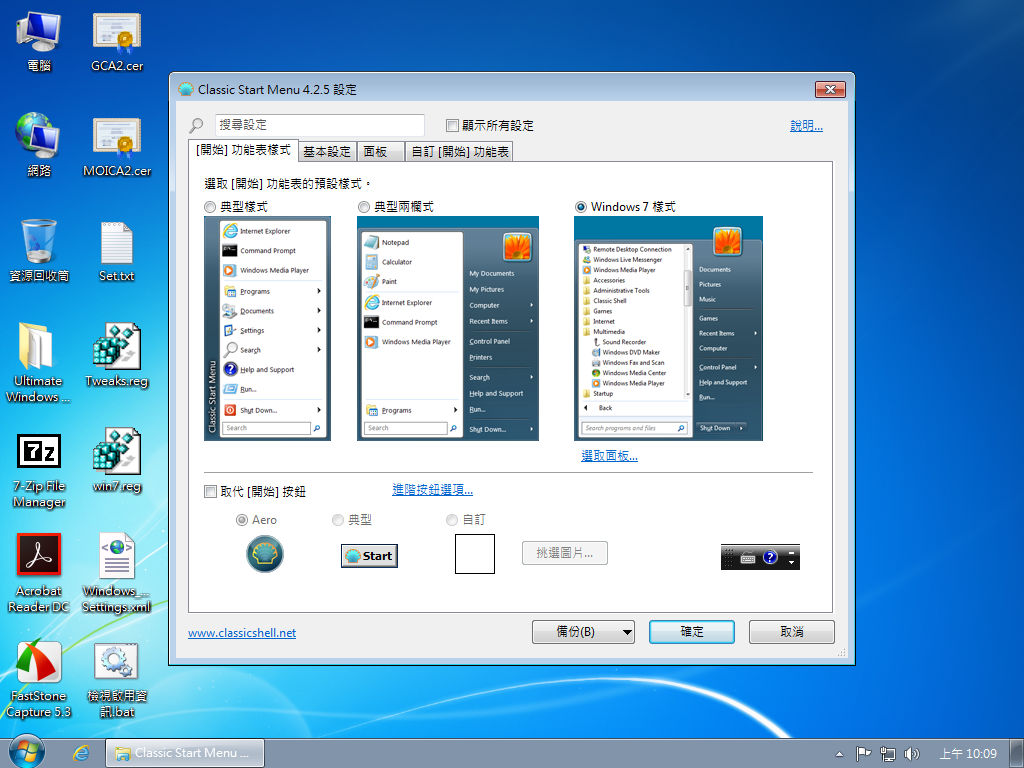The width and height of the screenshot is (1024, 768).
Task: Select the 自訂 button style radio
Action: (452, 520)
